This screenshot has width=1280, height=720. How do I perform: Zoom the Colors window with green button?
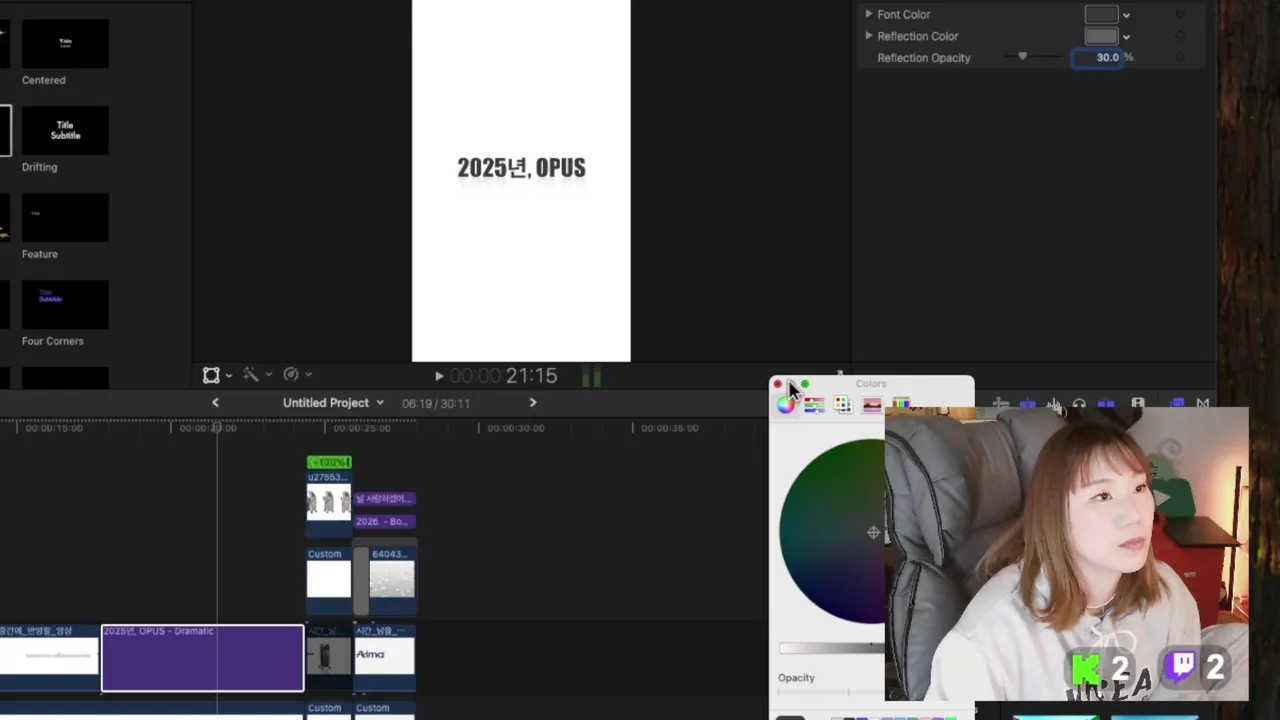805,384
